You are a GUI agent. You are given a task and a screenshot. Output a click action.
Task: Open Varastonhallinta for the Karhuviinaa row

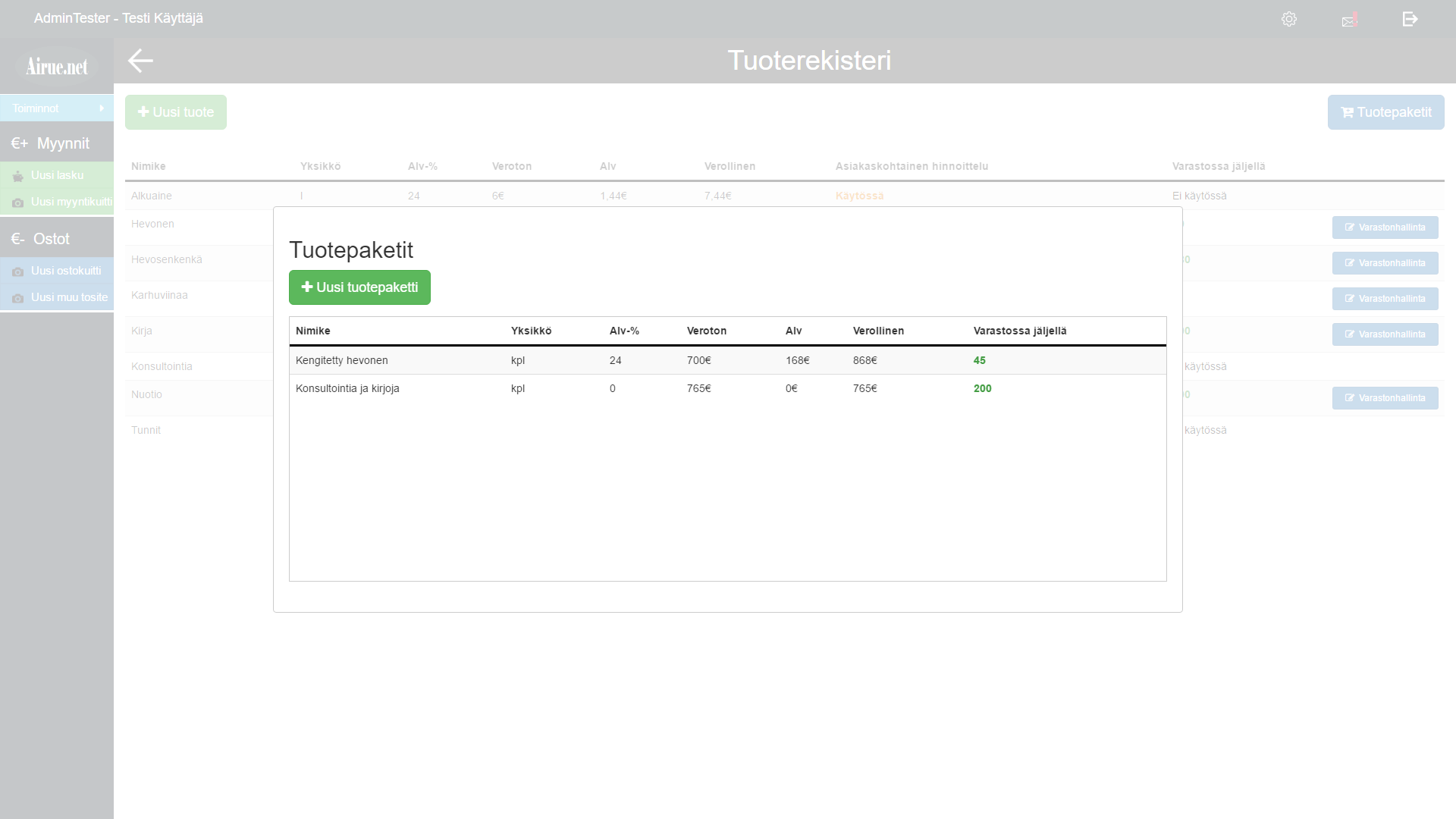point(1385,299)
